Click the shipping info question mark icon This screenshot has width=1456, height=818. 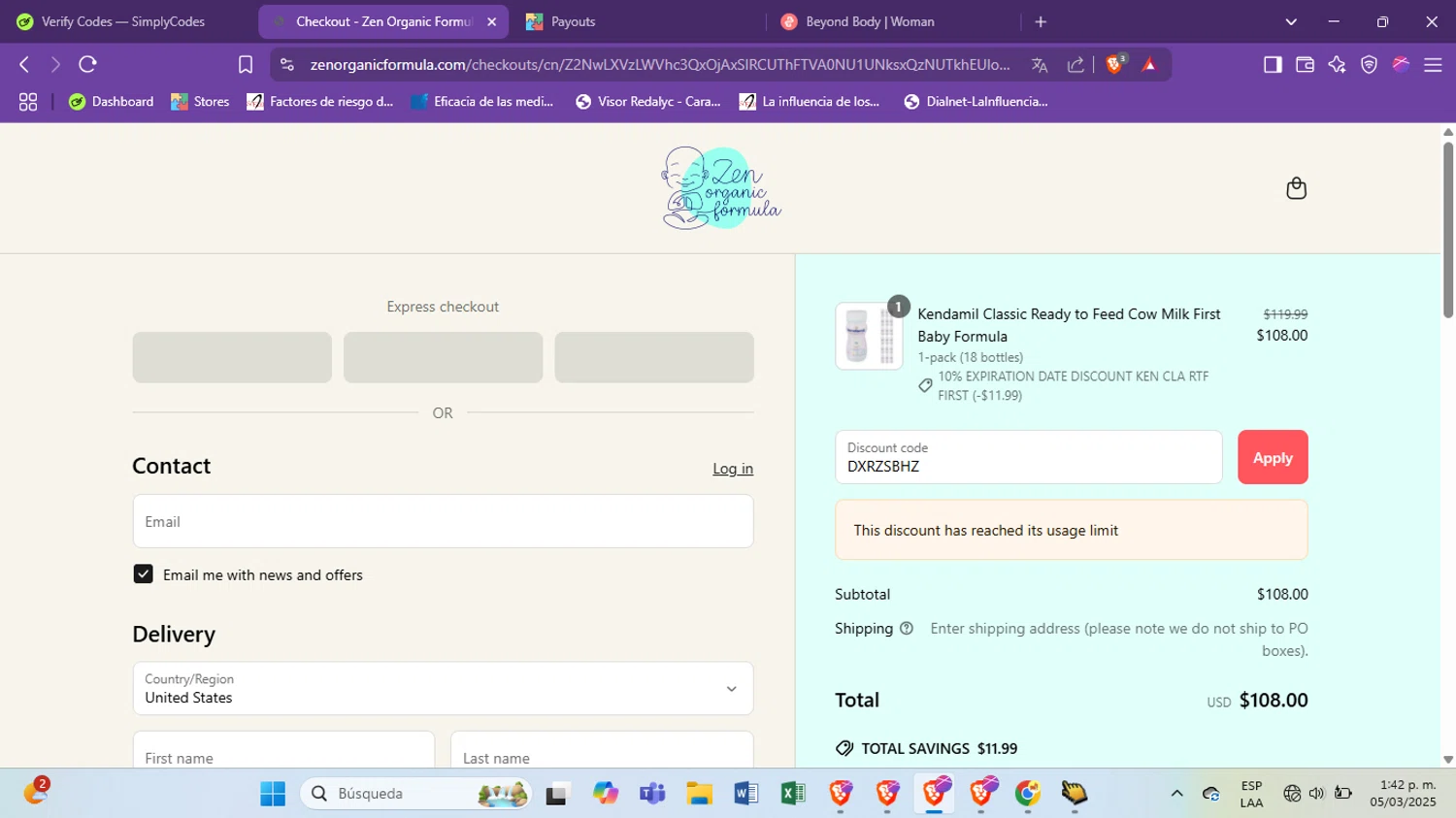[x=907, y=629]
